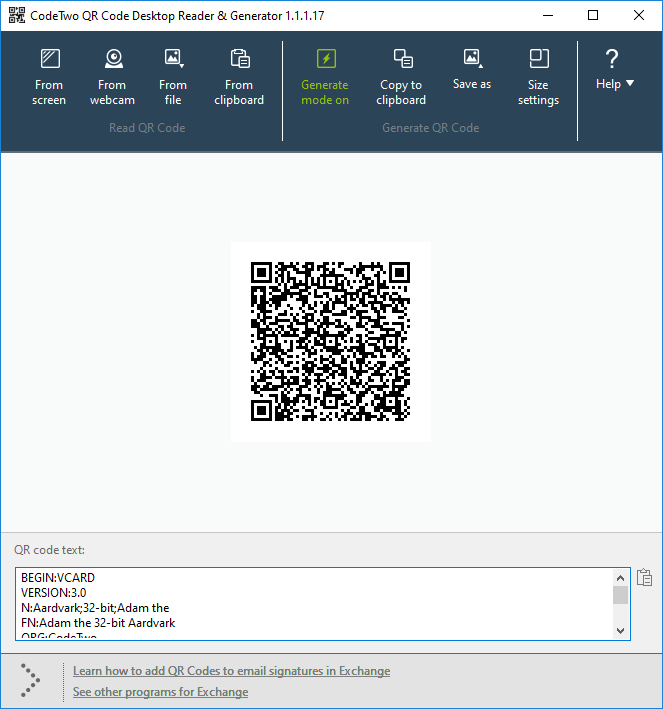Screen dimensions: 663x709
Task: Open See other programs for Exchange link
Action: 161,692
